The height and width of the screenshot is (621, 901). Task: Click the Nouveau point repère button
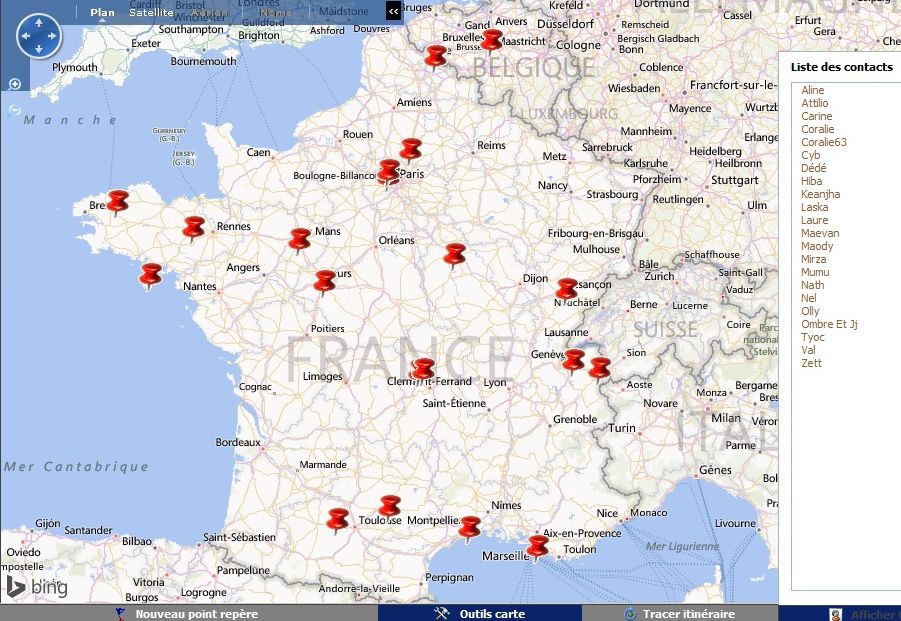click(x=196, y=614)
